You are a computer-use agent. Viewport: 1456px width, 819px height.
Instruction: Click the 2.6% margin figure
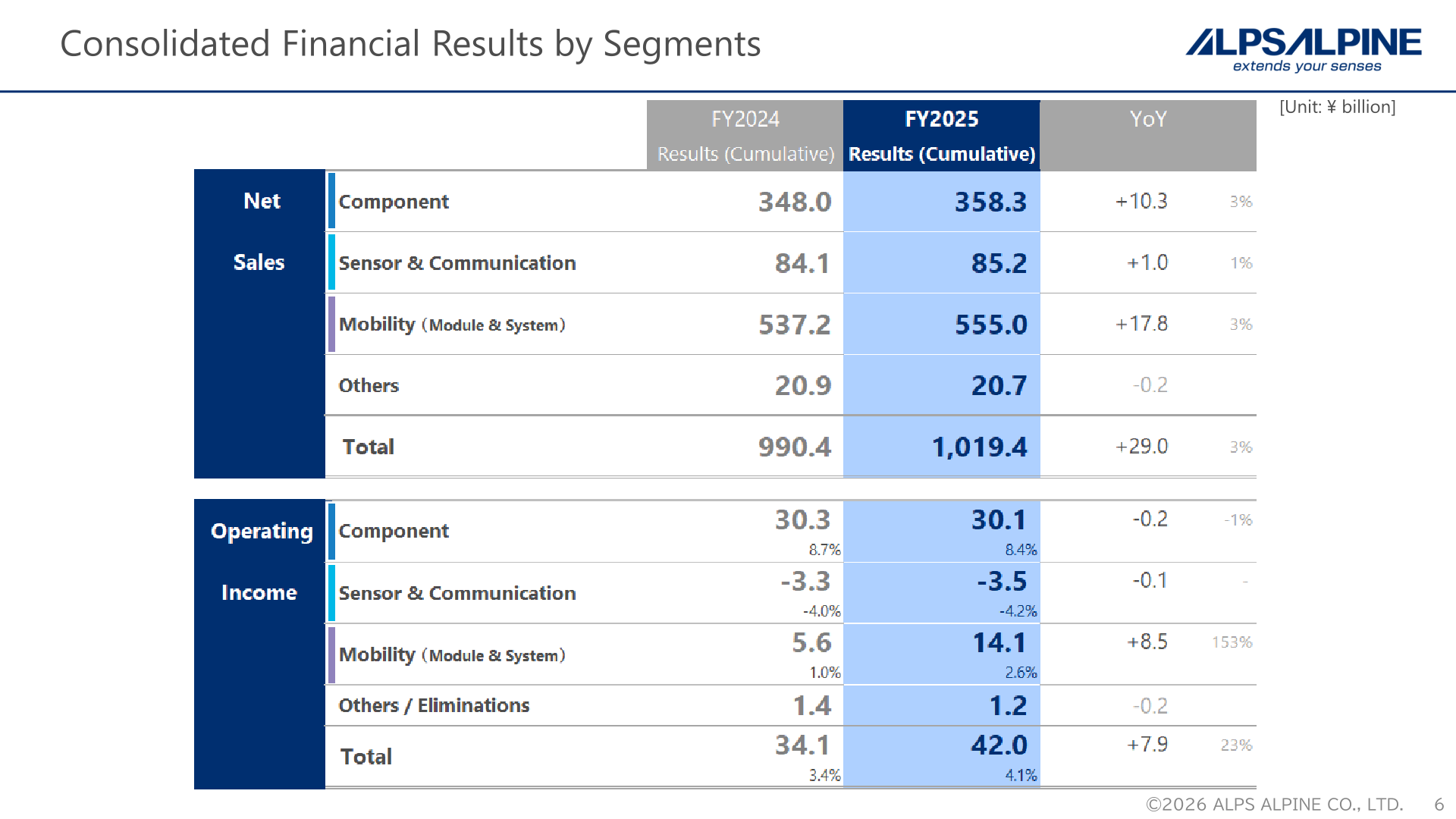pos(1021,673)
